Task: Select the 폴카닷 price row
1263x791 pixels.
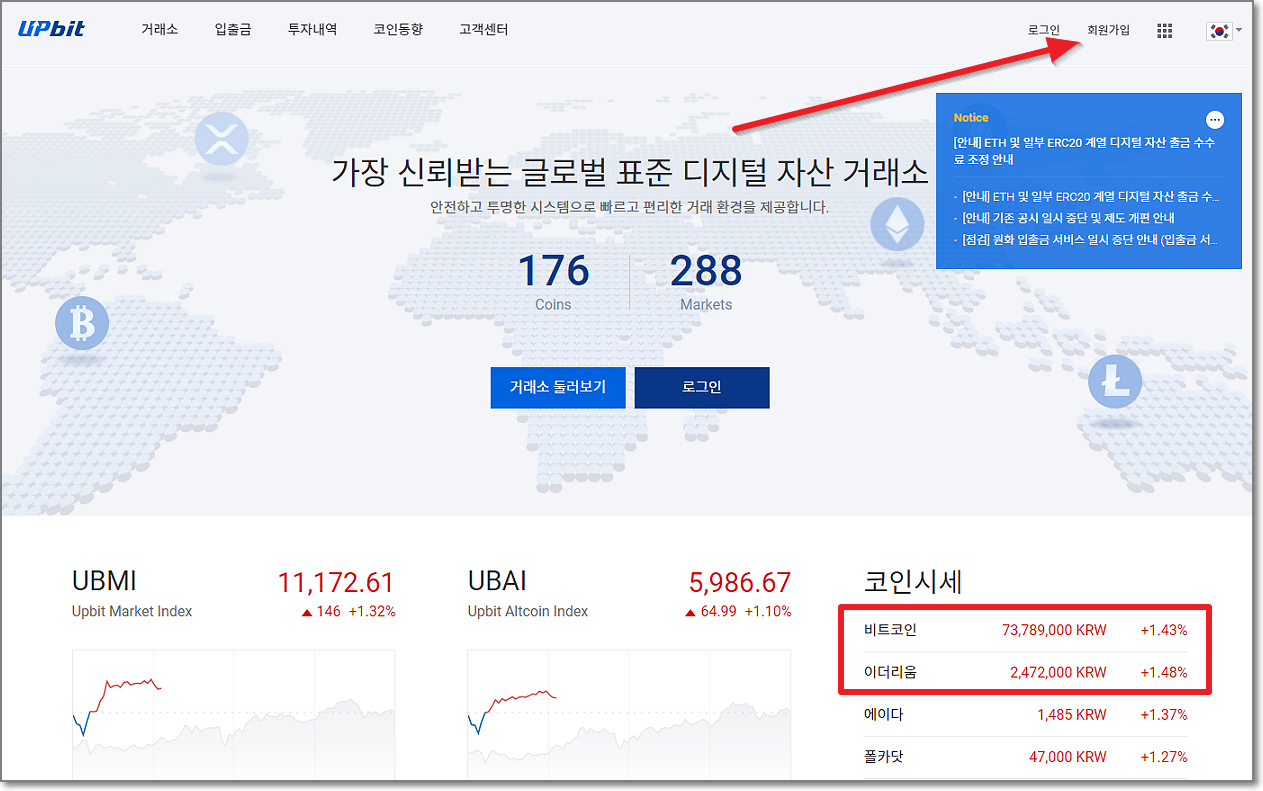Action: point(1025,757)
